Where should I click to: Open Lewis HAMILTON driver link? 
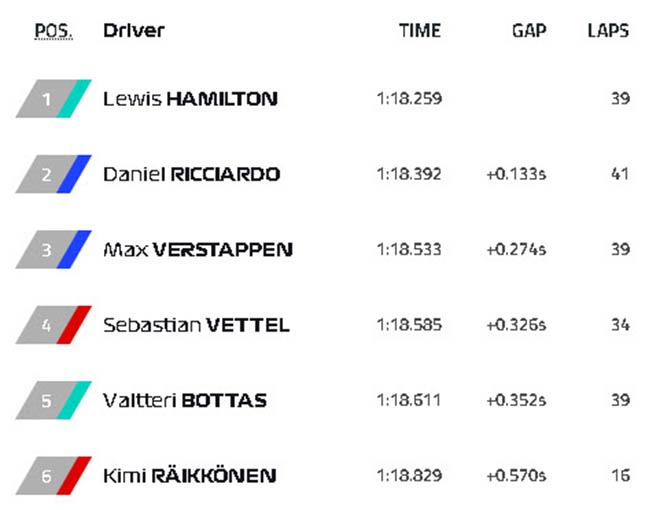coord(190,99)
